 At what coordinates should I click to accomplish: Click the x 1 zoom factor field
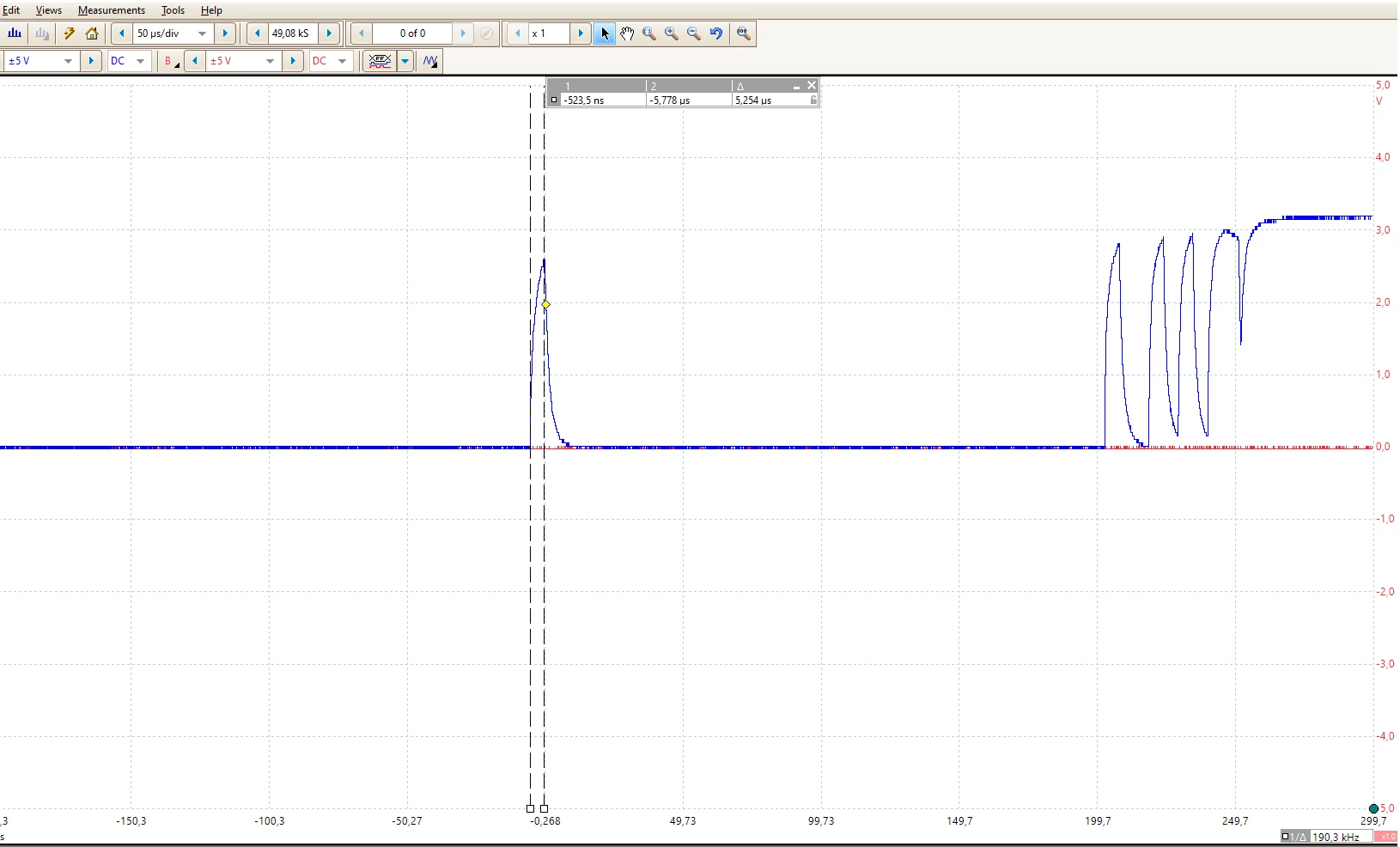pos(549,34)
